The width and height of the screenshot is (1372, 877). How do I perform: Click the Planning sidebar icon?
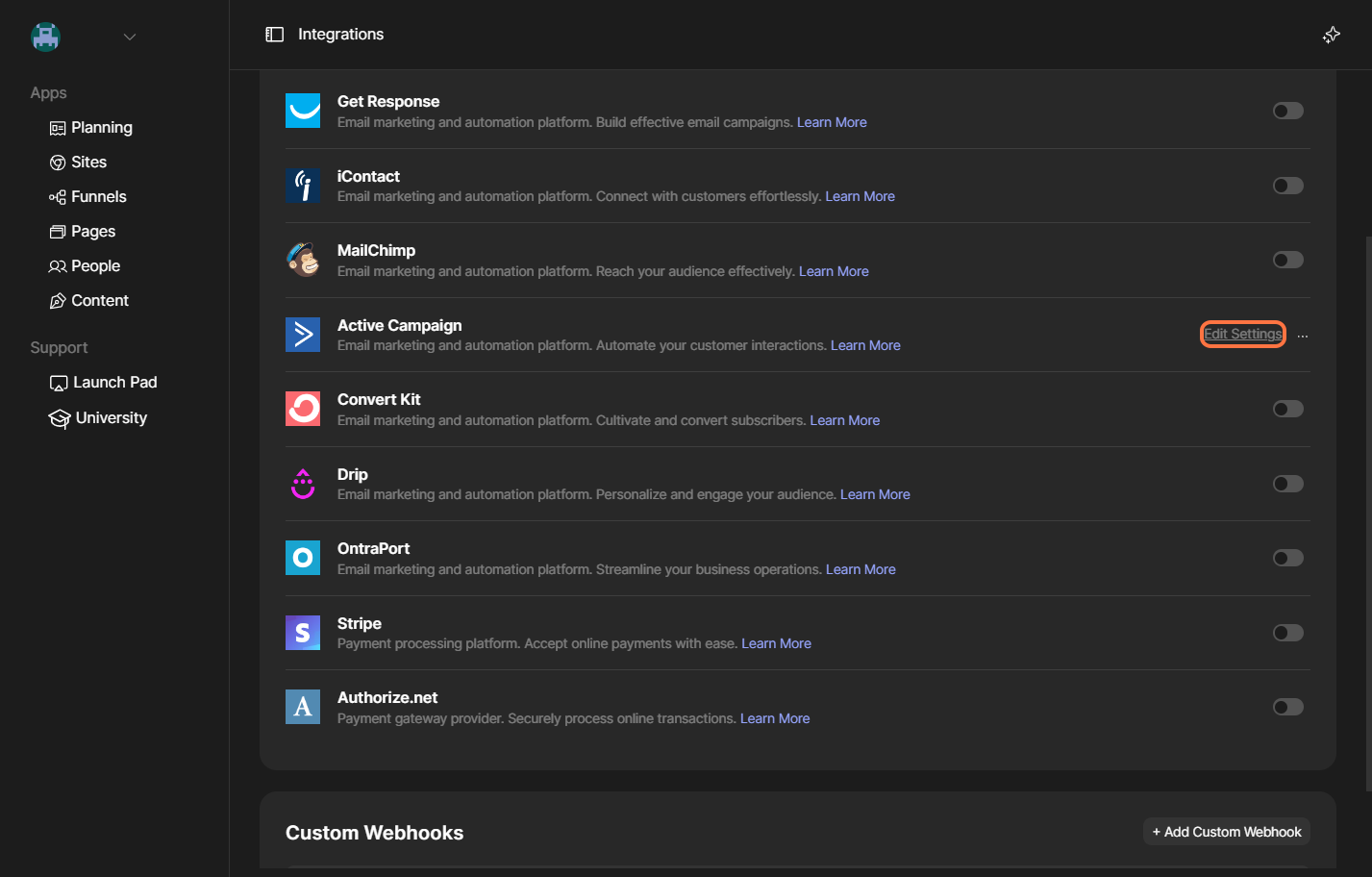click(58, 128)
